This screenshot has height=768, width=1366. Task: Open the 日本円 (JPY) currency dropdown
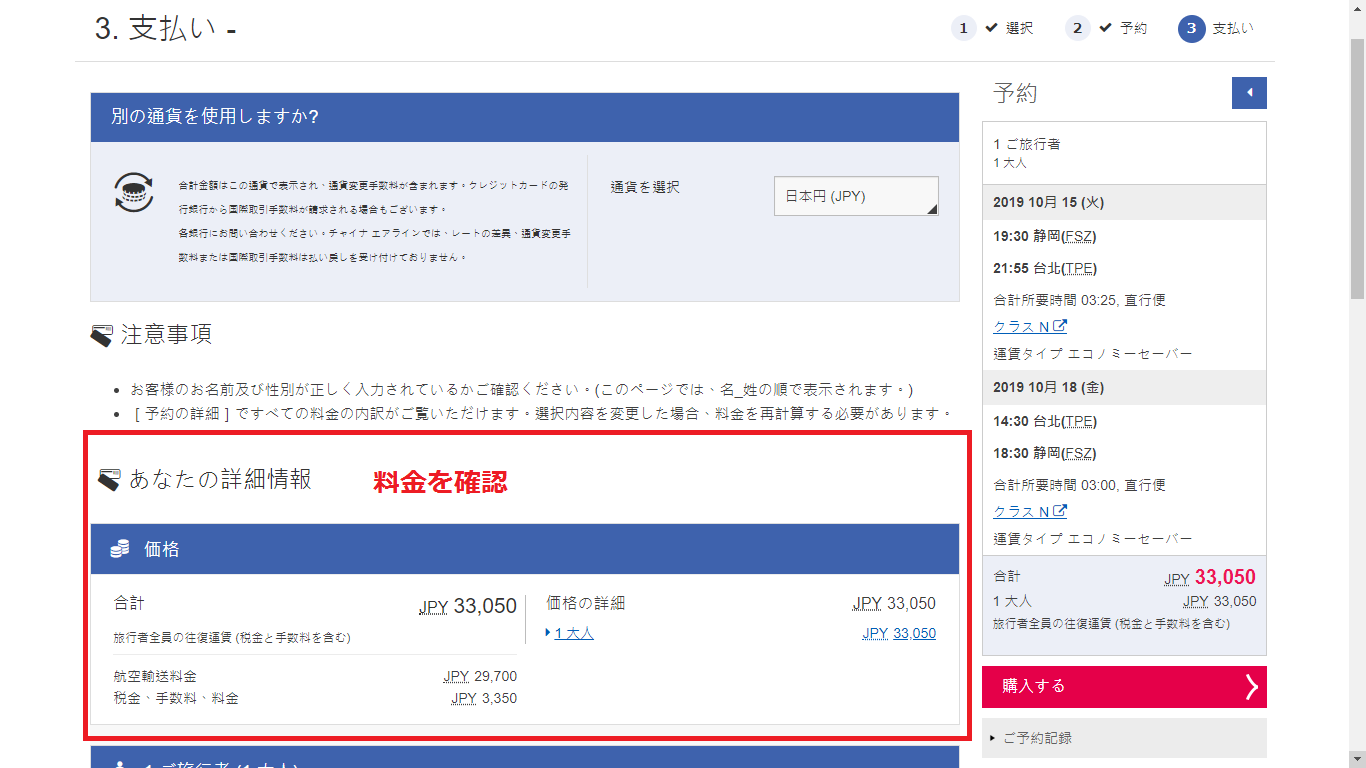click(x=856, y=196)
